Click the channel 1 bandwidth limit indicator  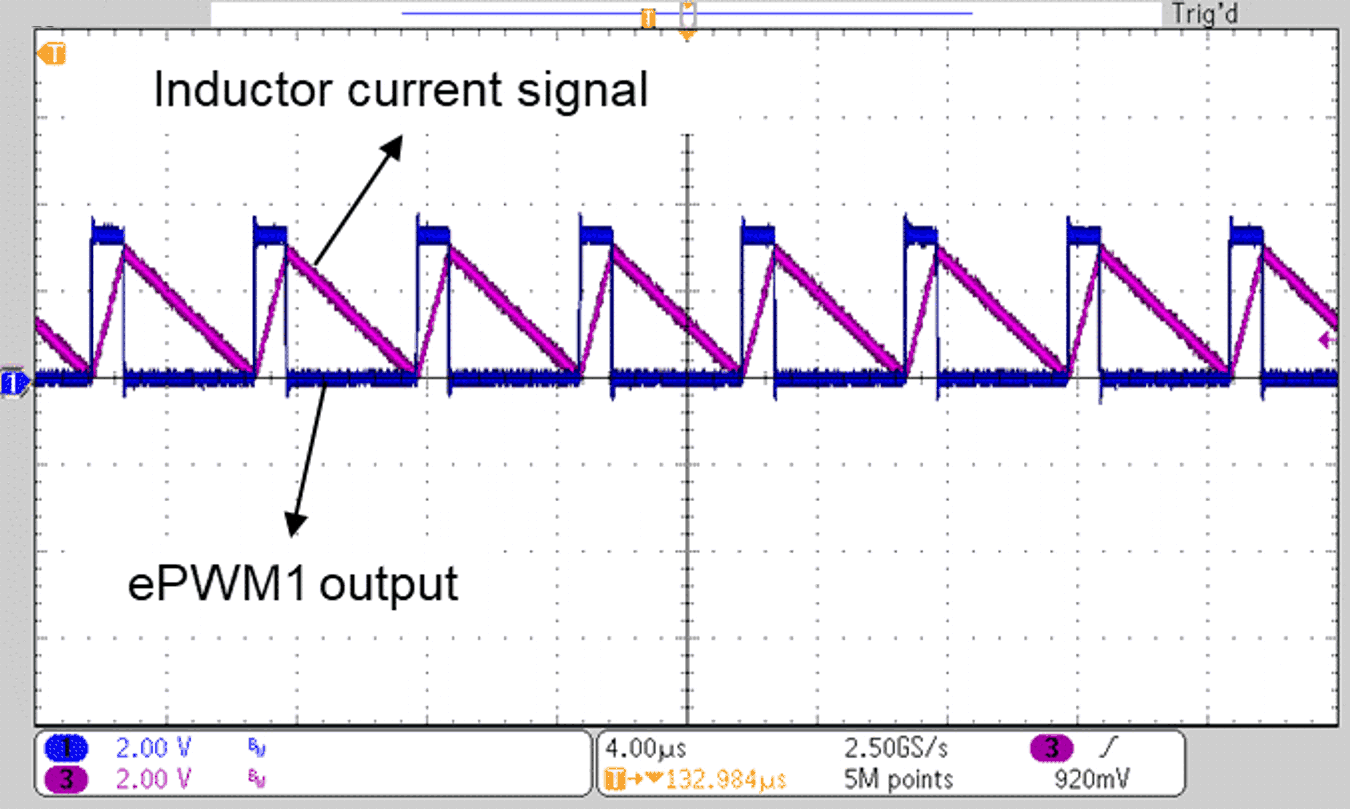point(258,748)
